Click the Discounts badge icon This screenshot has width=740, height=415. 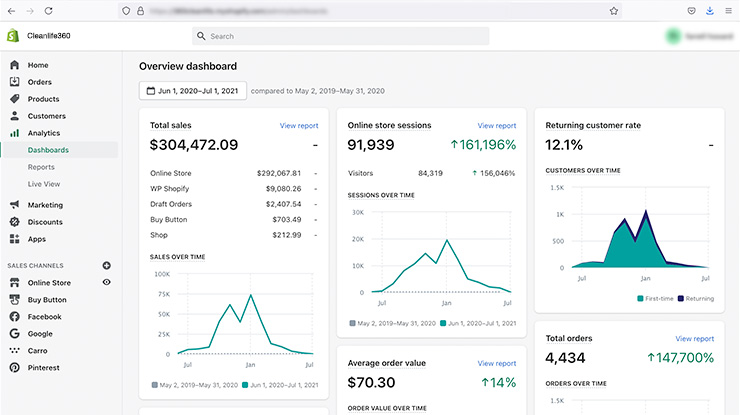click(x=14, y=222)
